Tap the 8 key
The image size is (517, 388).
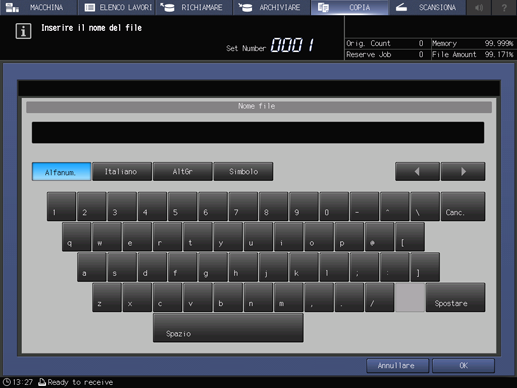click(274, 206)
